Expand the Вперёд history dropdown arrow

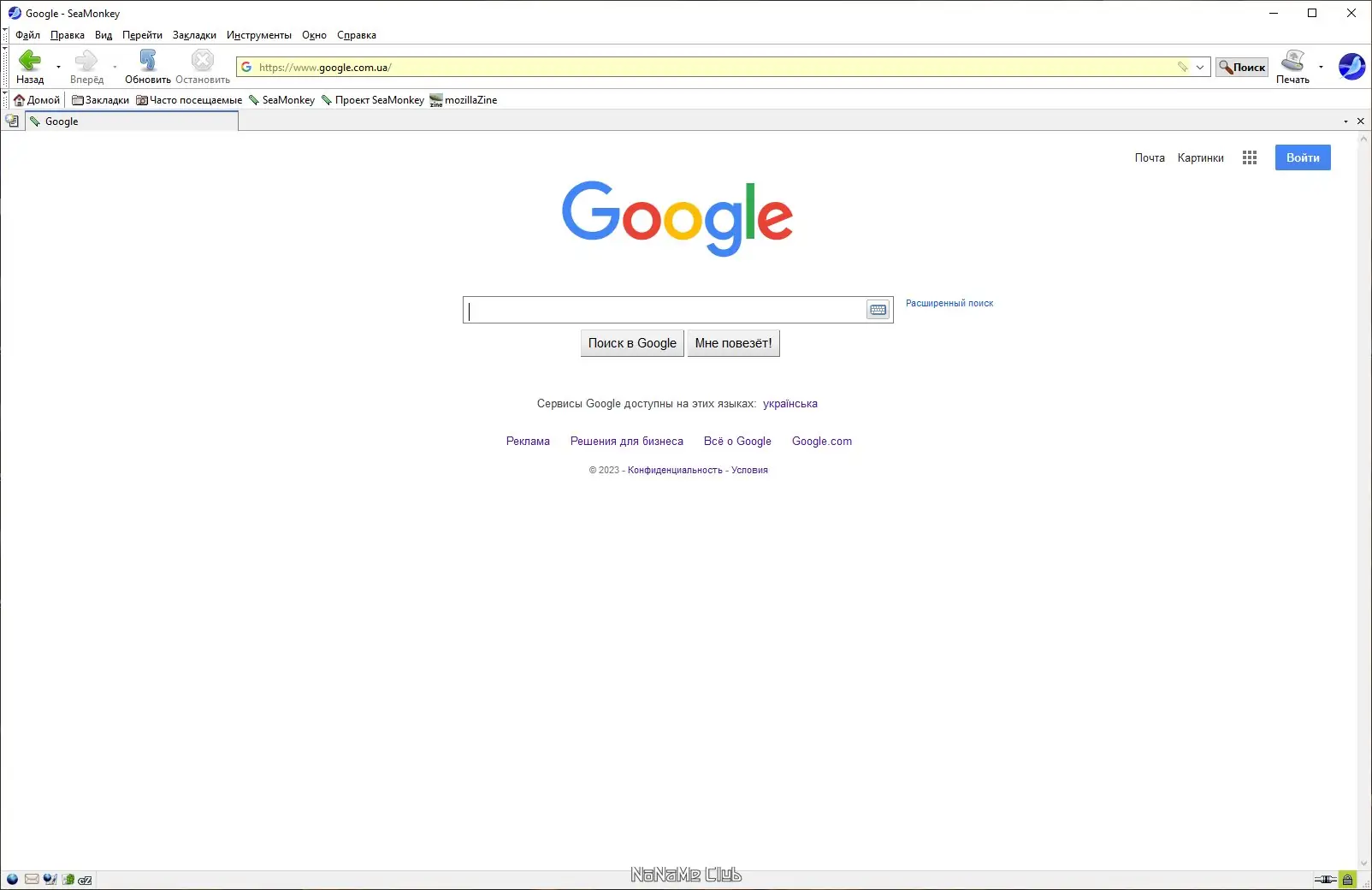tap(115, 67)
